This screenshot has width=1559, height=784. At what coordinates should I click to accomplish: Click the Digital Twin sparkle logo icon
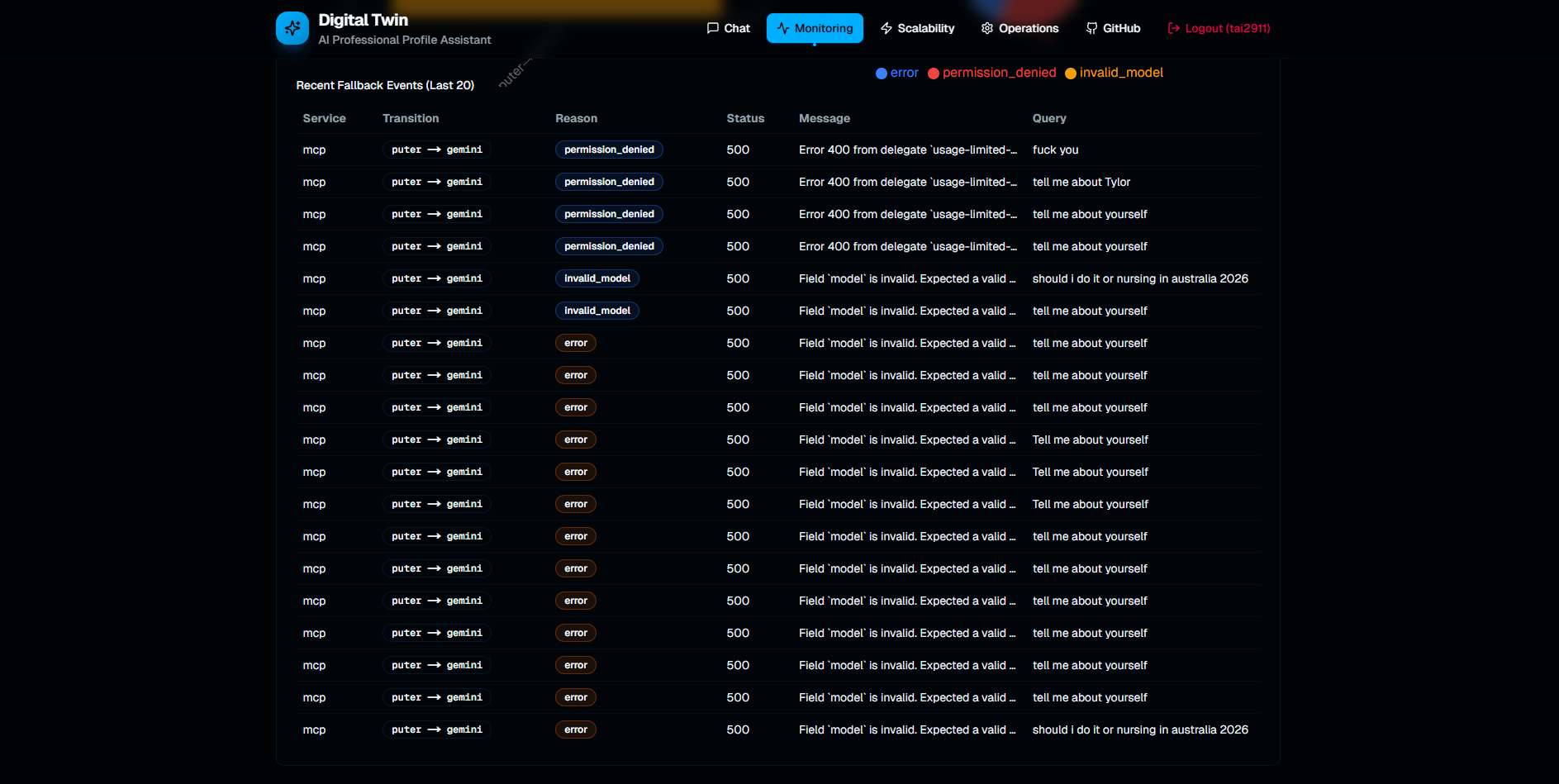point(292,28)
